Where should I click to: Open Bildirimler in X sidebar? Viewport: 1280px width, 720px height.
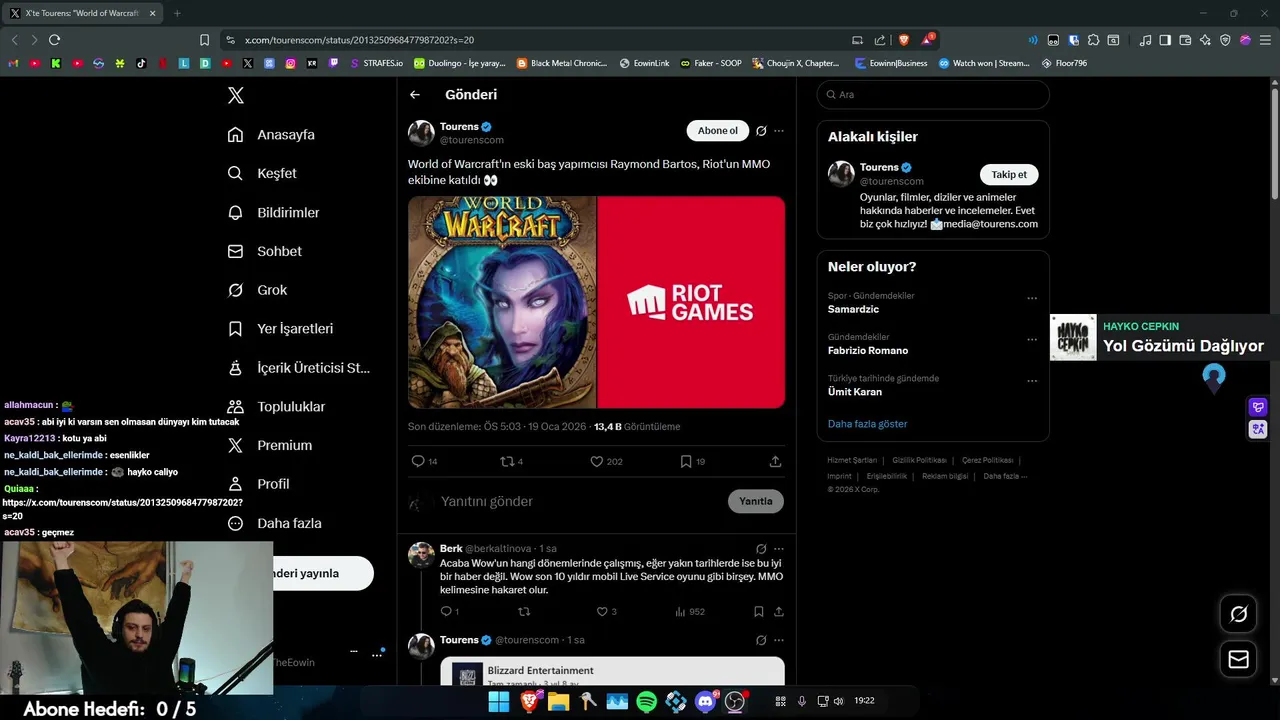(273, 212)
